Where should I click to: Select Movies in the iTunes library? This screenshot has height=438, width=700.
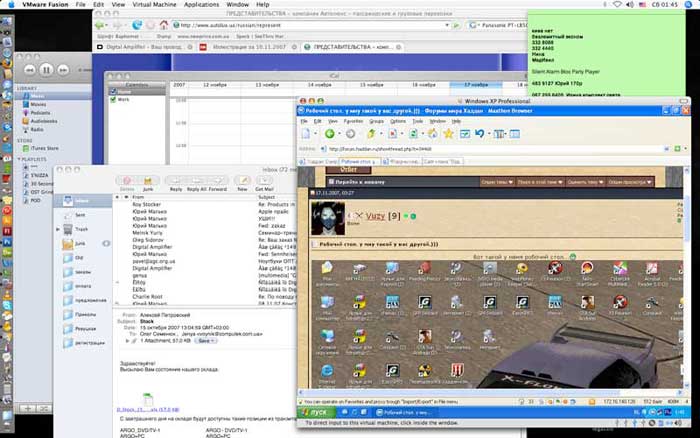coord(38,104)
